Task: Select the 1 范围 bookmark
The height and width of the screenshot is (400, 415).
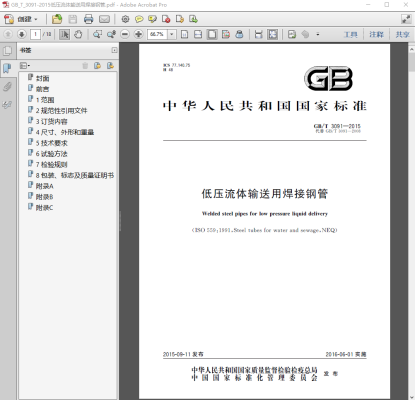Action: [x=45, y=100]
